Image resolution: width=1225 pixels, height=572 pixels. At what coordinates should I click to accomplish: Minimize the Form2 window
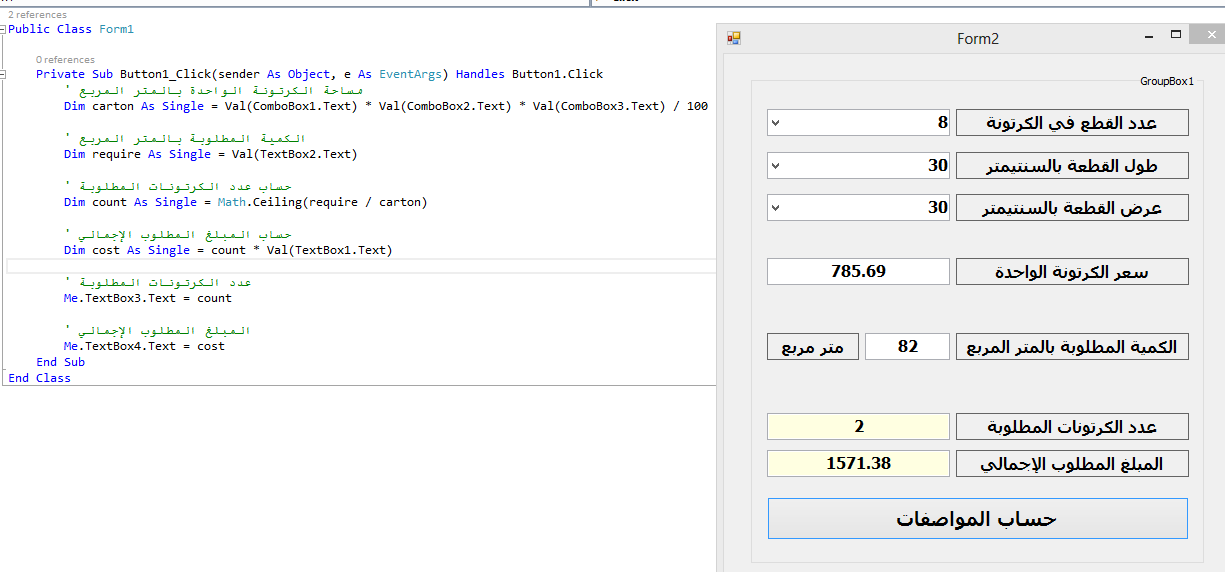coord(1147,36)
